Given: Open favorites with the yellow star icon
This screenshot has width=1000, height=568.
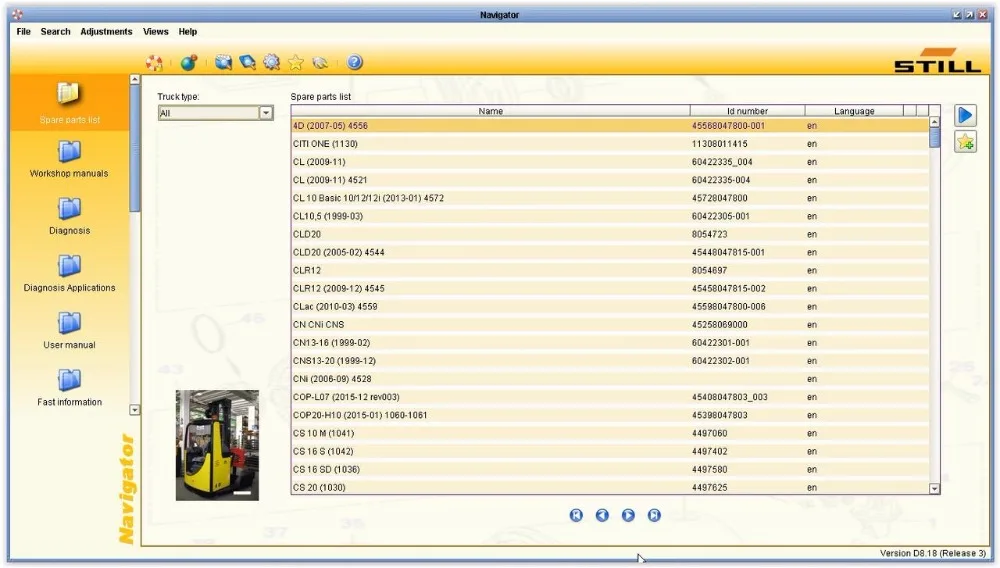Looking at the screenshot, I should point(296,62).
